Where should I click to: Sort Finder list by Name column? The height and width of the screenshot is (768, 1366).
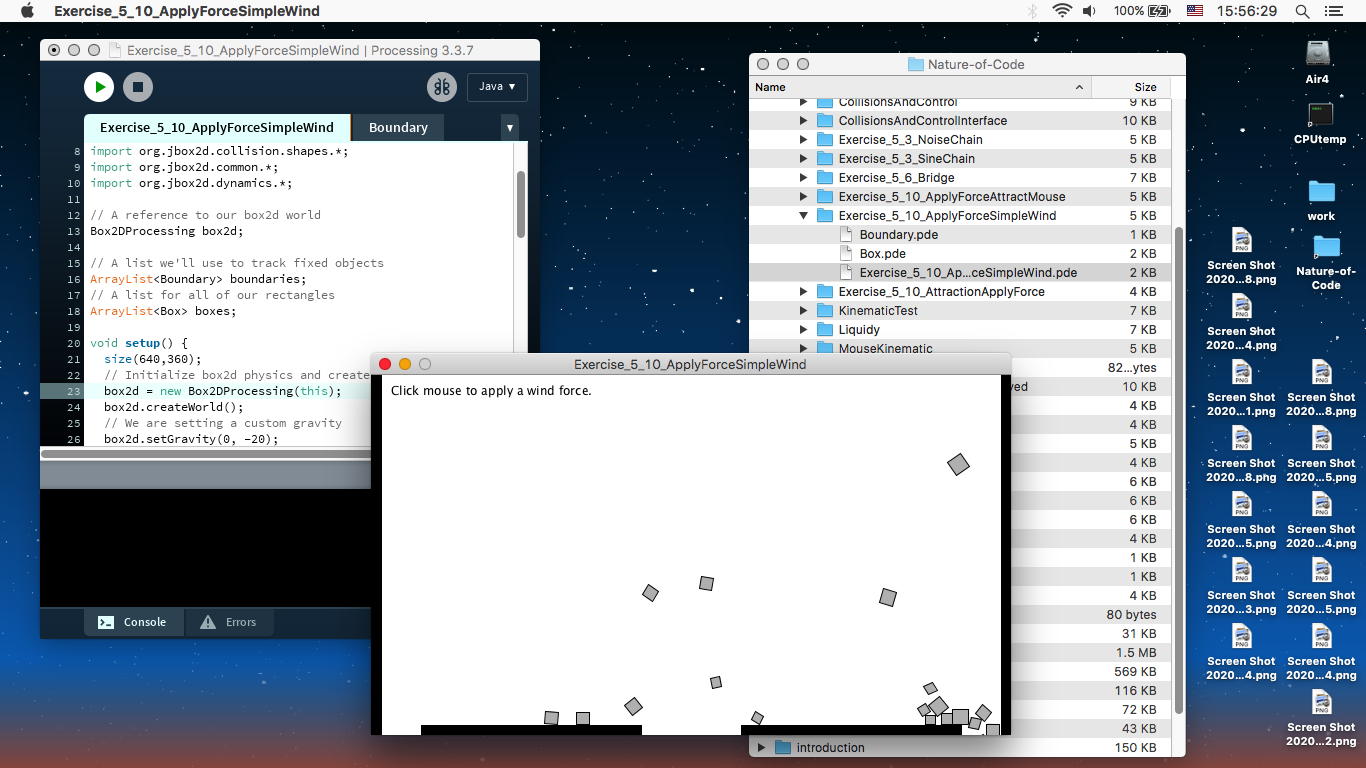[919, 87]
